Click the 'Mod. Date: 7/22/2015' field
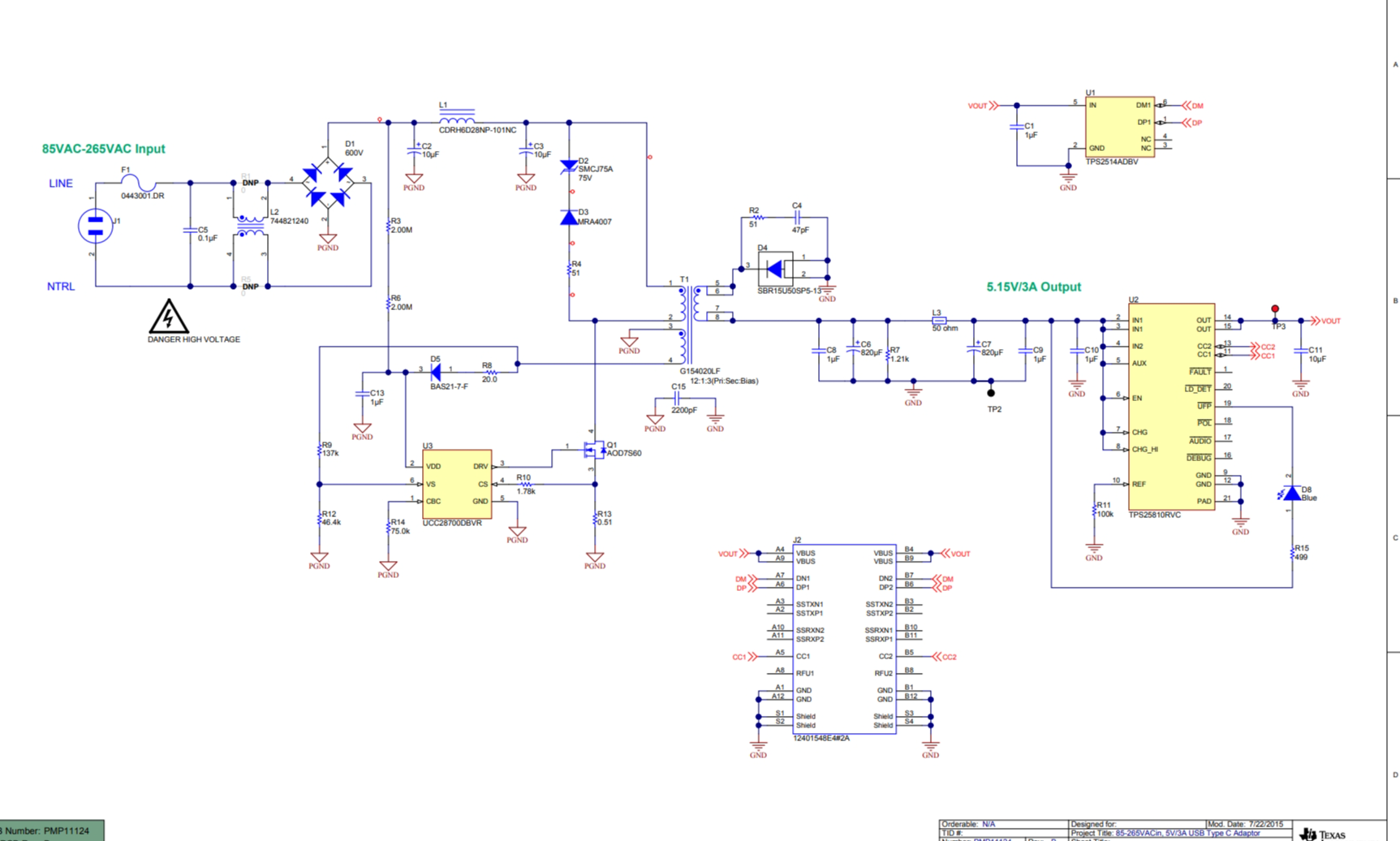Viewport: 1400px width, 841px height. (x=1245, y=824)
